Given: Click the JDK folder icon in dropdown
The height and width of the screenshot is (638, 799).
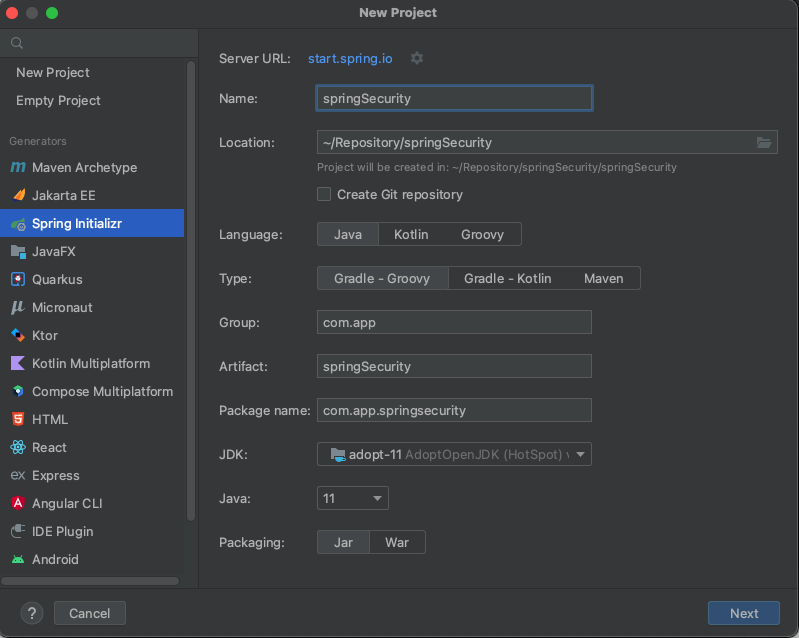Looking at the screenshot, I should pyautogui.click(x=338, y=454).
